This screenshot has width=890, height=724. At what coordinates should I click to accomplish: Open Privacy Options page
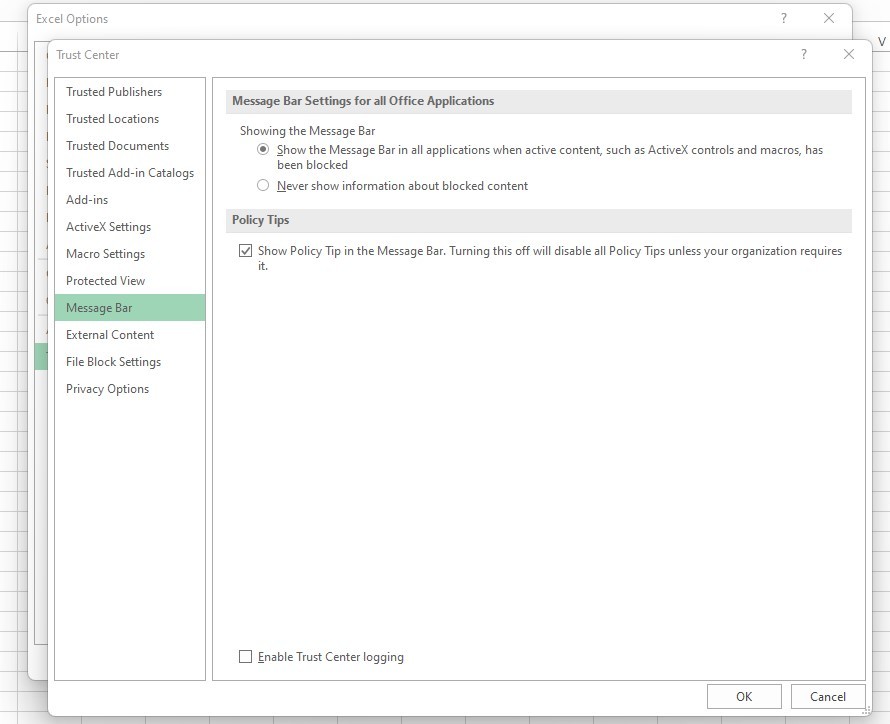pos(130,389)
